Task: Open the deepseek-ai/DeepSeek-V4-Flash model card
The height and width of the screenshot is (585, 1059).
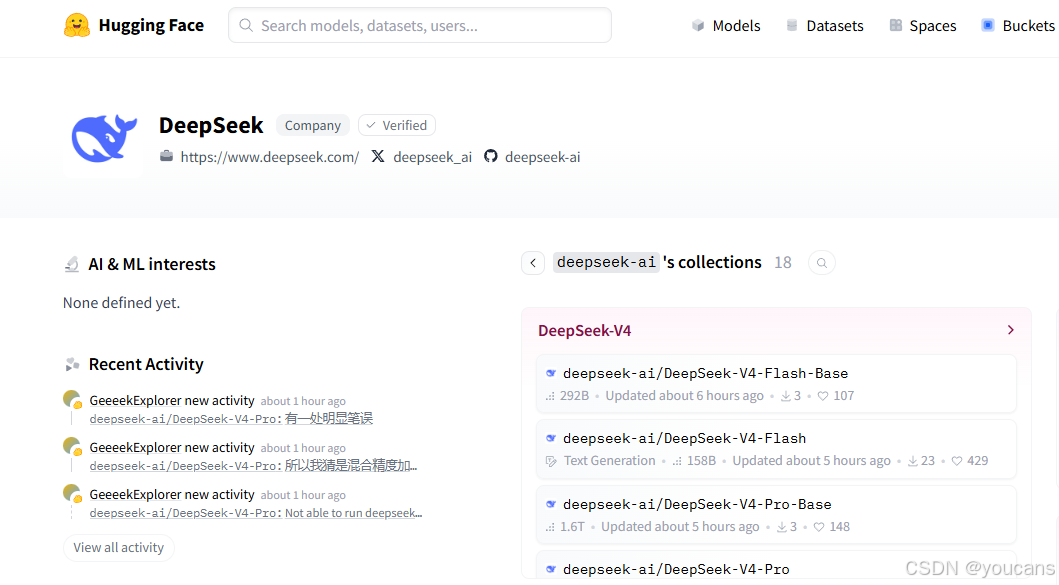Action: [x=776, y=449]
